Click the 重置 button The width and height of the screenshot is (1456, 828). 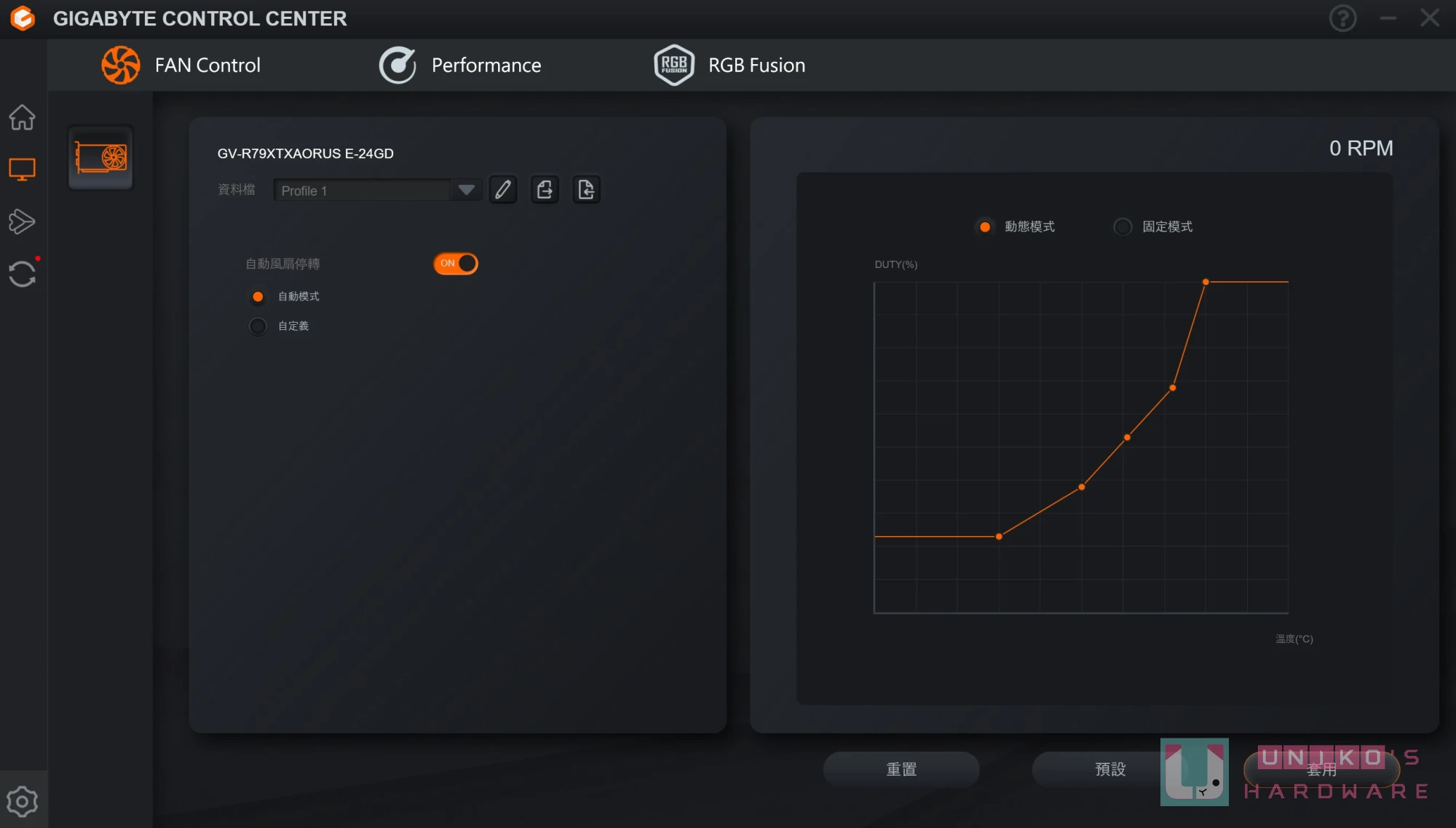pos(901,769)
